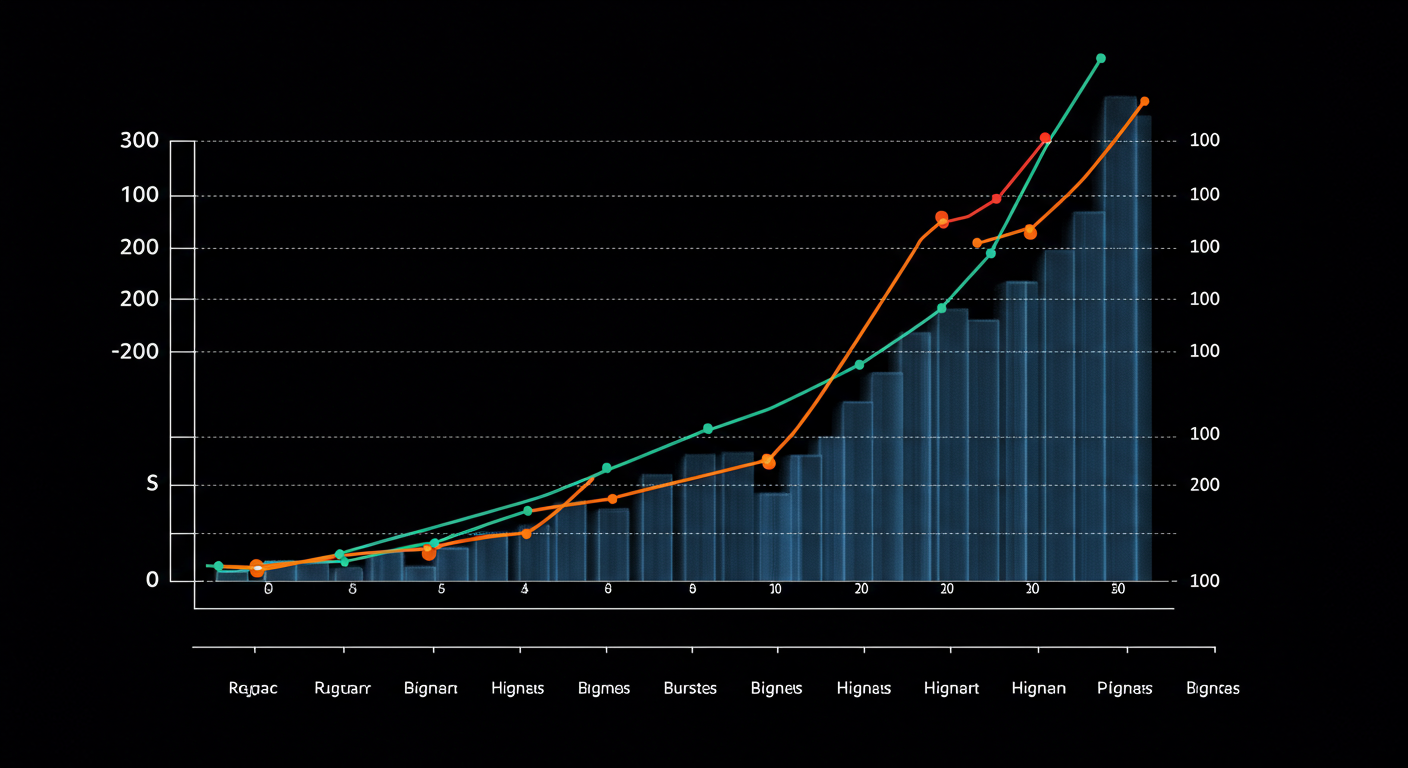Click the topmost green line data point
Viewport: 1408px width, 768px height.
point(1101,59)
